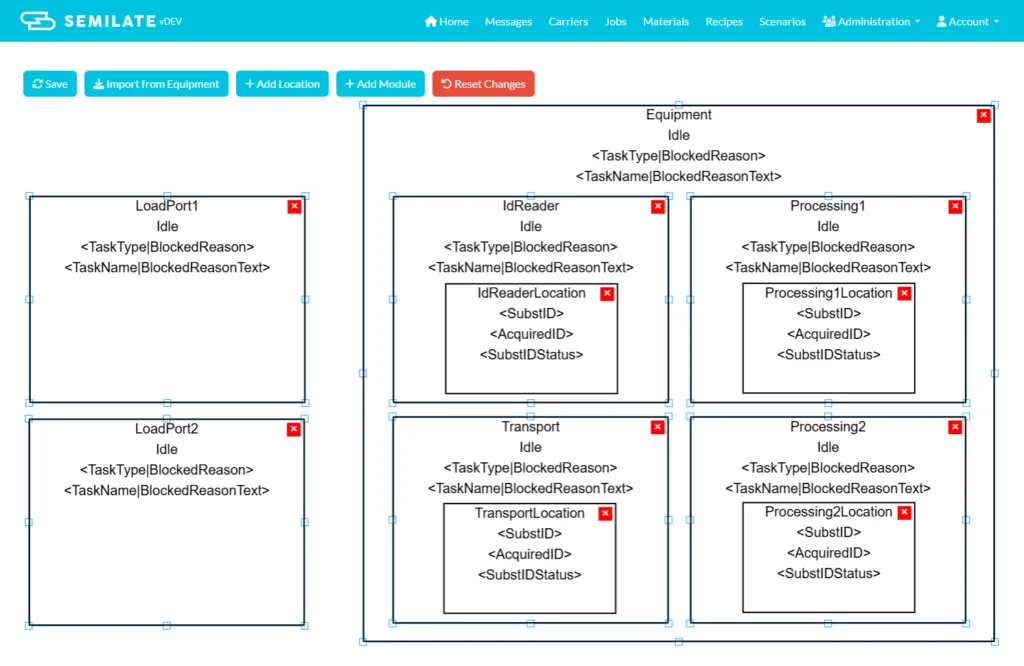Click the TransportLocation label

529,513
